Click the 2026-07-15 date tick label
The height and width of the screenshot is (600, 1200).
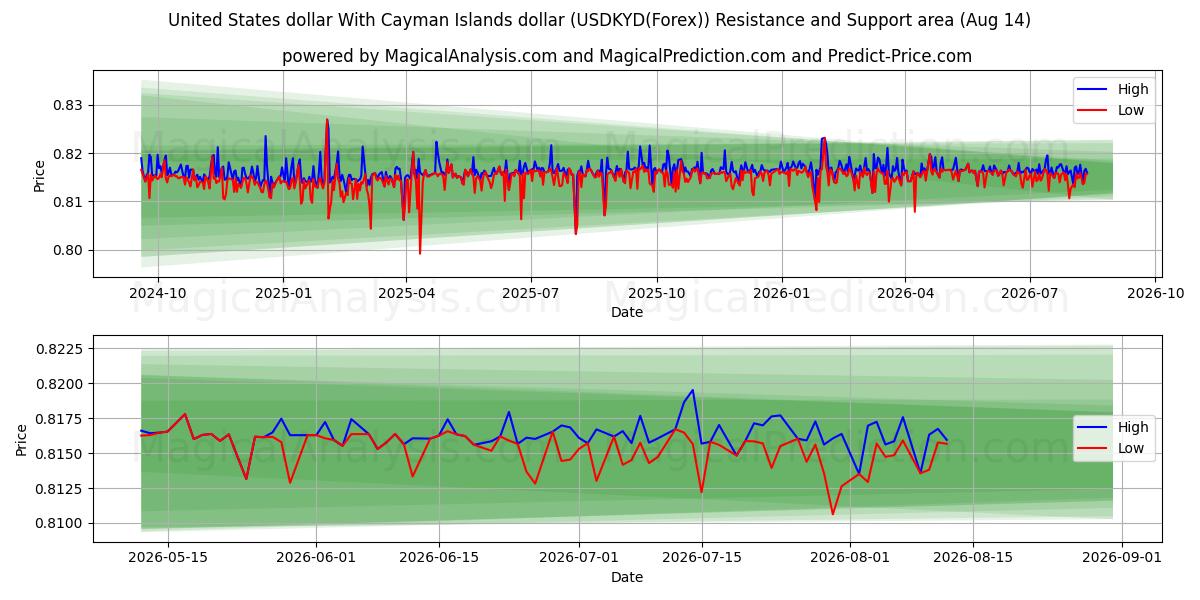click(702, 557)
